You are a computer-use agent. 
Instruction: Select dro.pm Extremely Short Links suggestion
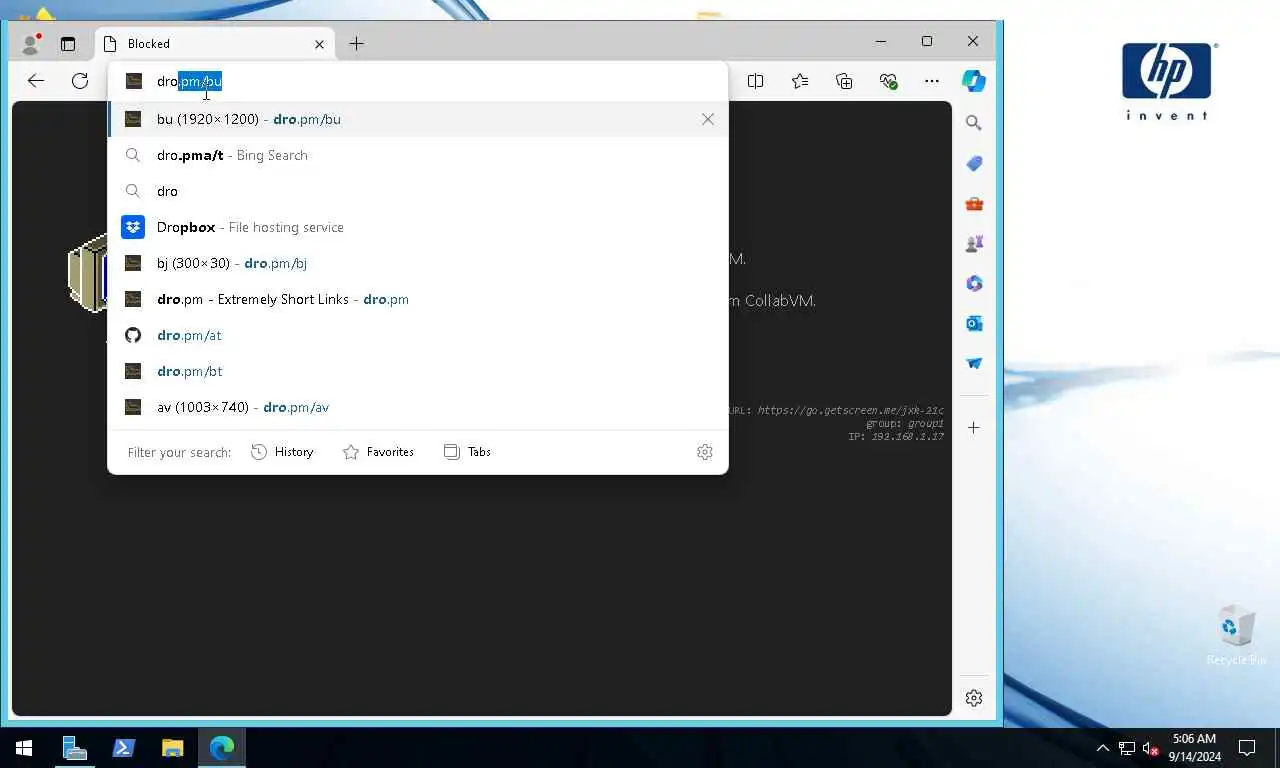(418, 299)
